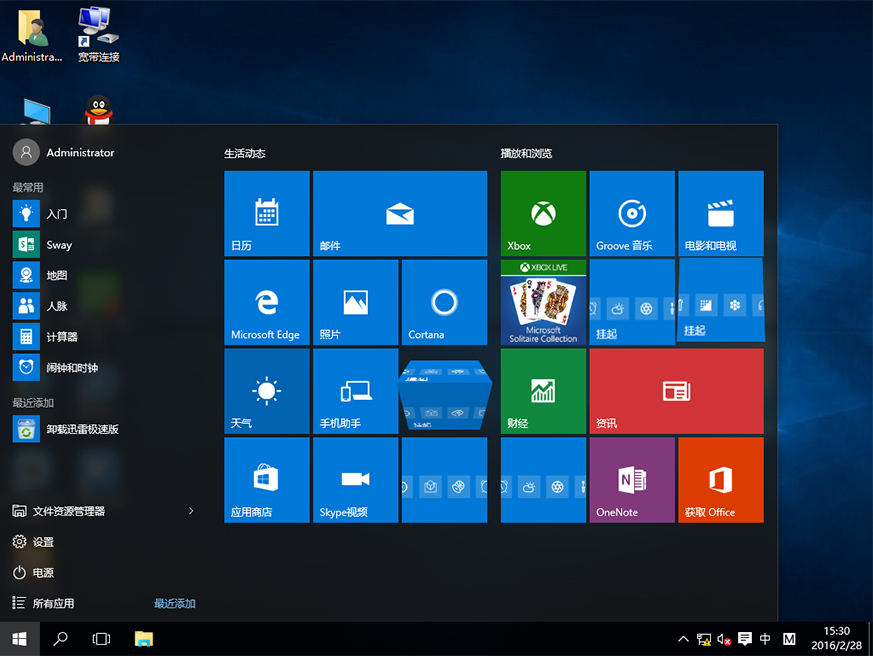Expand the 文件资源管理器 submenu arrow
This screenshot has height=656, width=873.
pos(190,510)
